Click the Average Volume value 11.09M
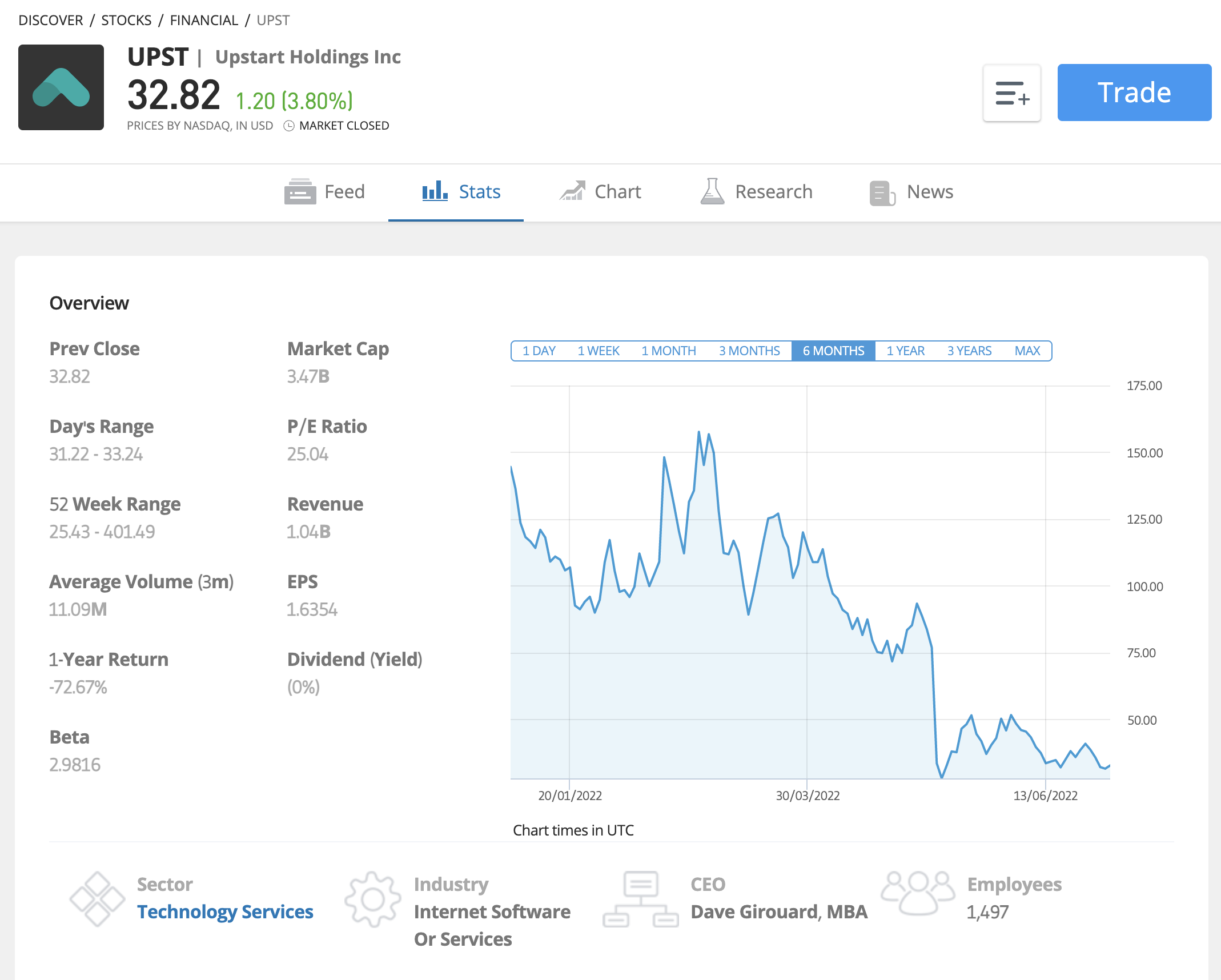This screenshot has height=980, width=1221. click(78, 609)
